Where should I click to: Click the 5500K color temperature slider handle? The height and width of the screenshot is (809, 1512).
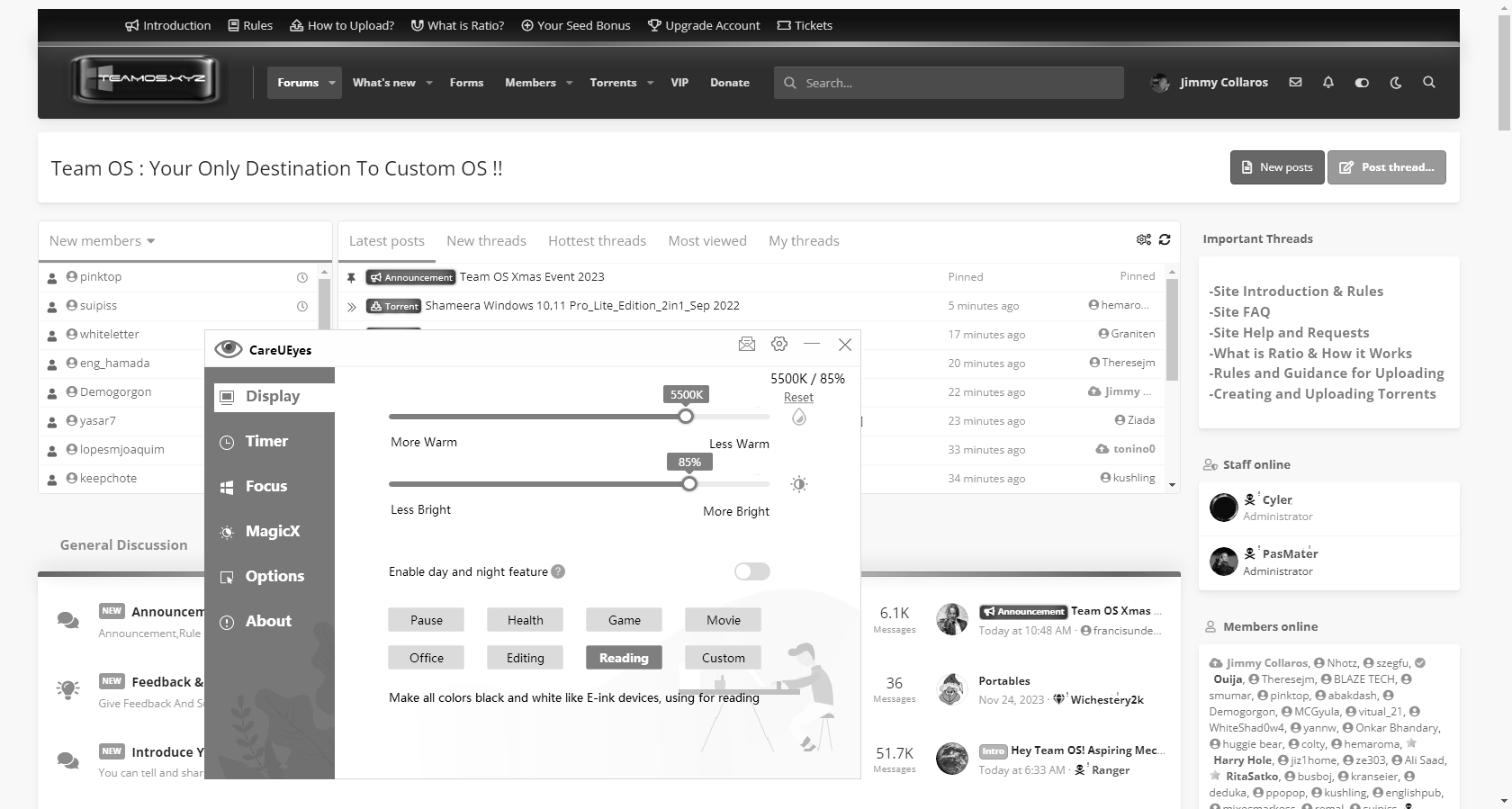[x=686, y=417]
